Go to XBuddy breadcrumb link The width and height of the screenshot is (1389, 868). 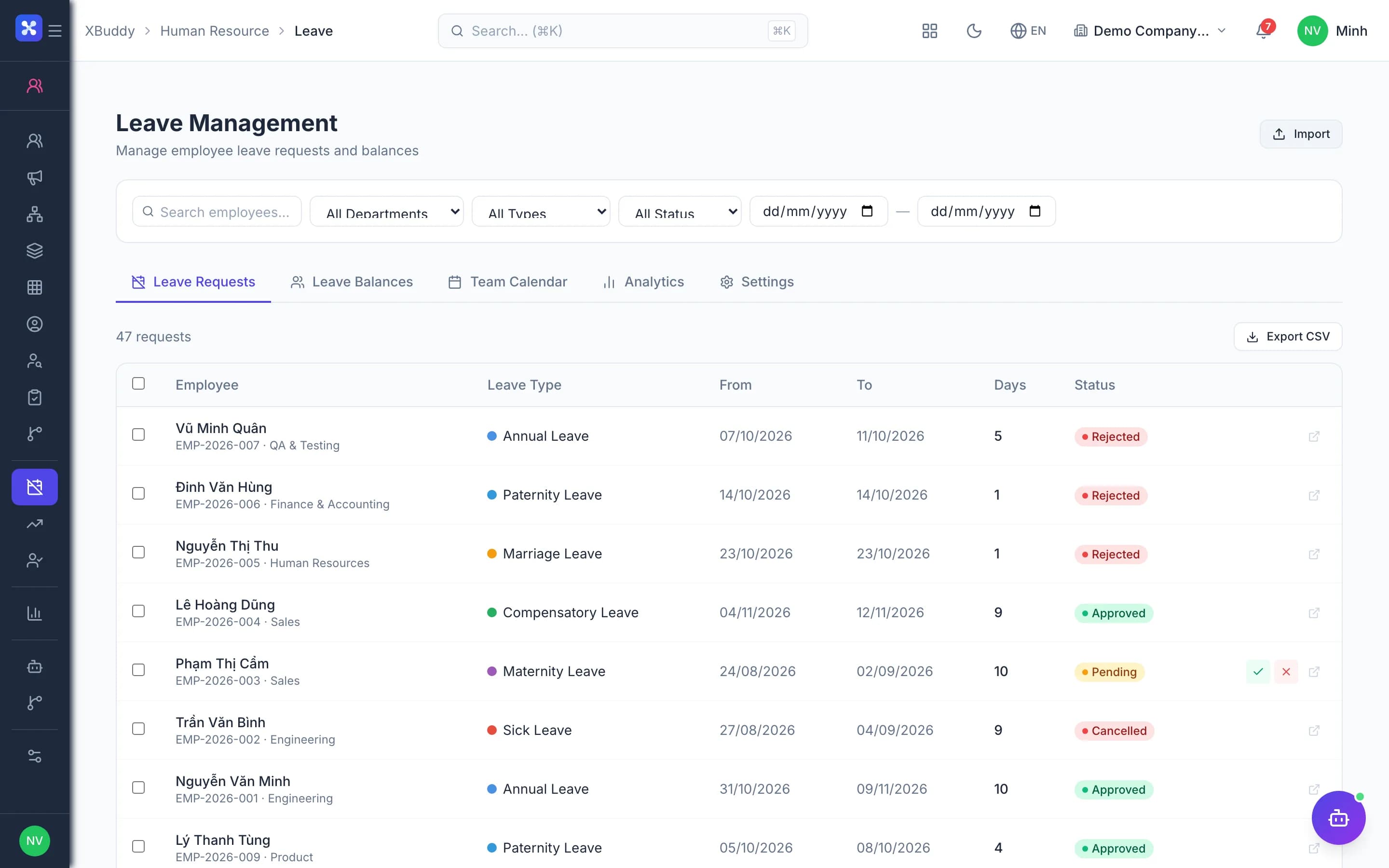click(x=109, y=31)
